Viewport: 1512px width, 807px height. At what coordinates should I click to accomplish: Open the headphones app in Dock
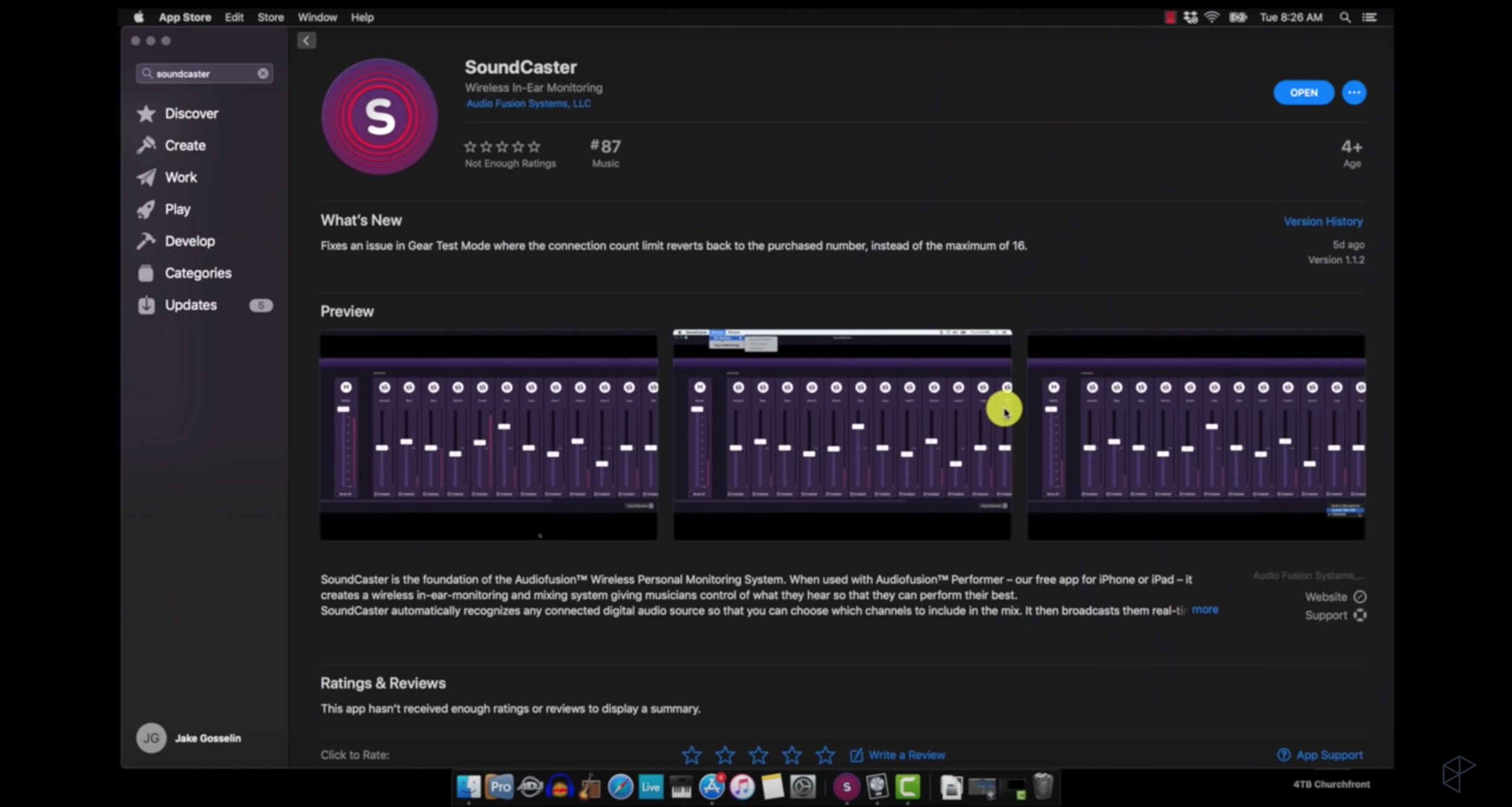point(560,787)
